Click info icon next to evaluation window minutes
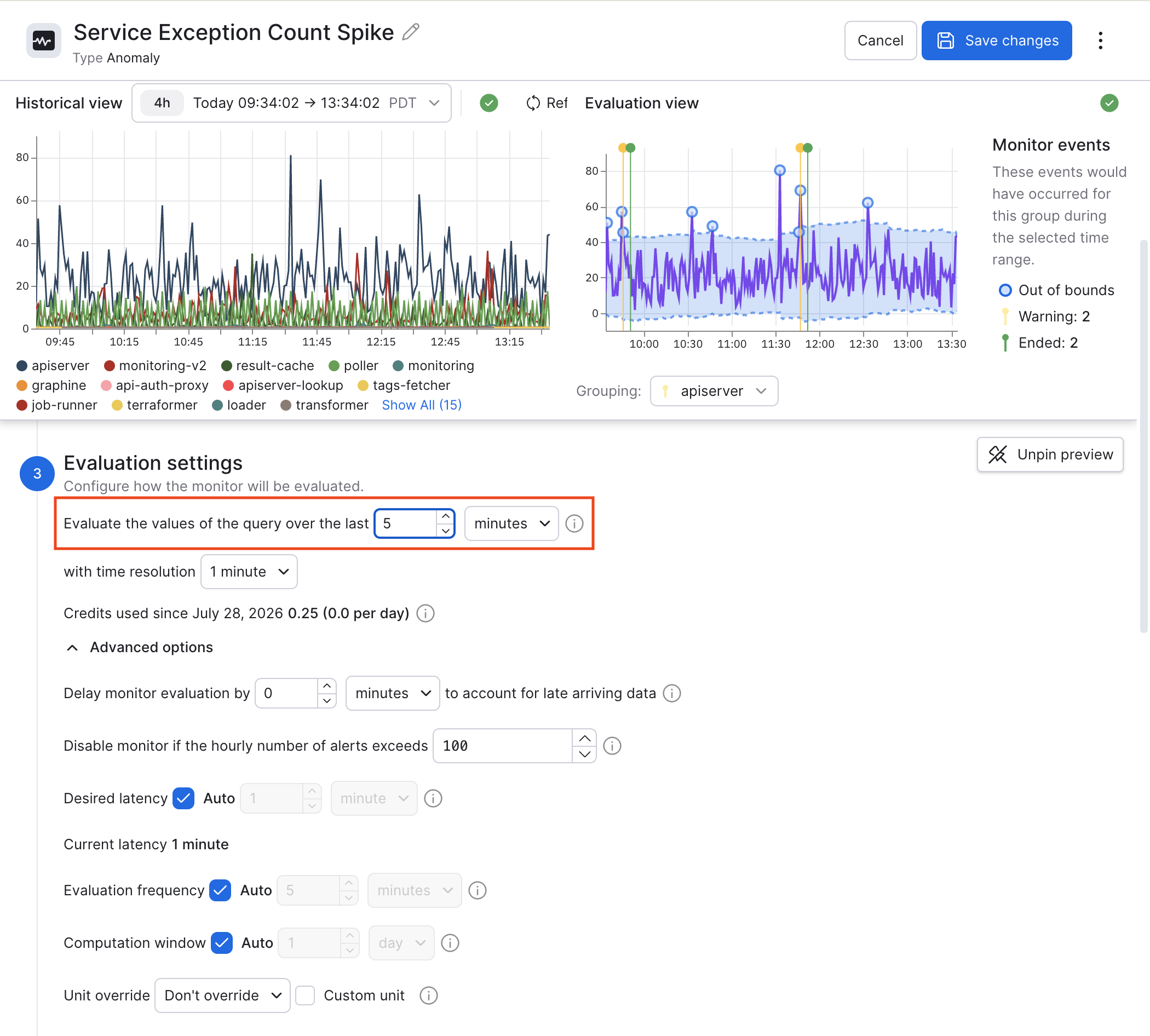The height and width of the screenshot is (1036, 1150). (574, 523)
